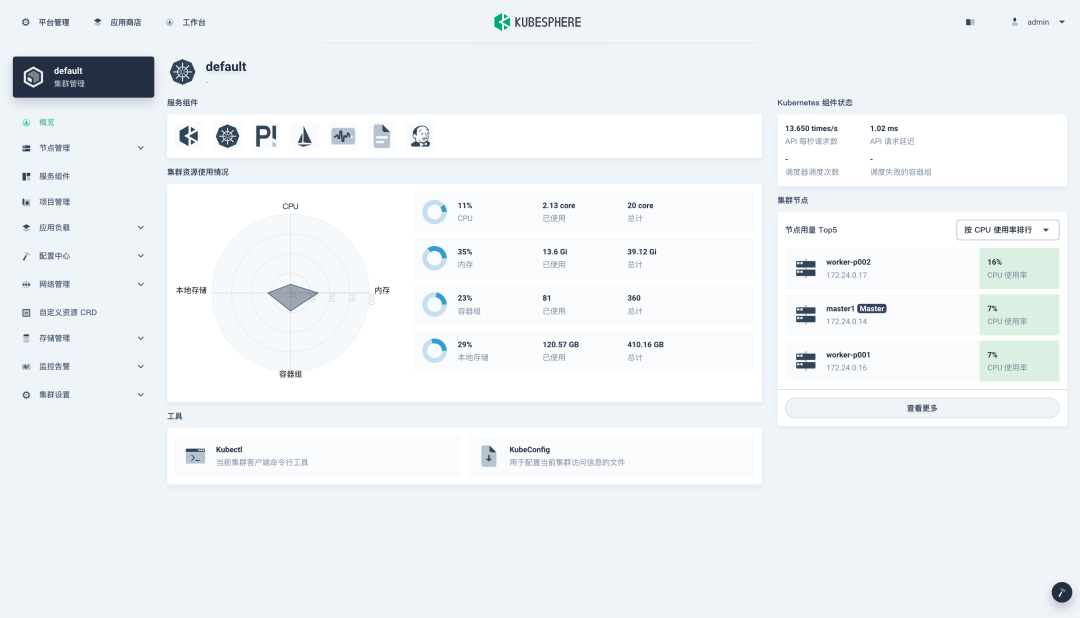Open the Istio sailboat component icon
Viewport: 1080px width, 618px height.
(304, 136)
